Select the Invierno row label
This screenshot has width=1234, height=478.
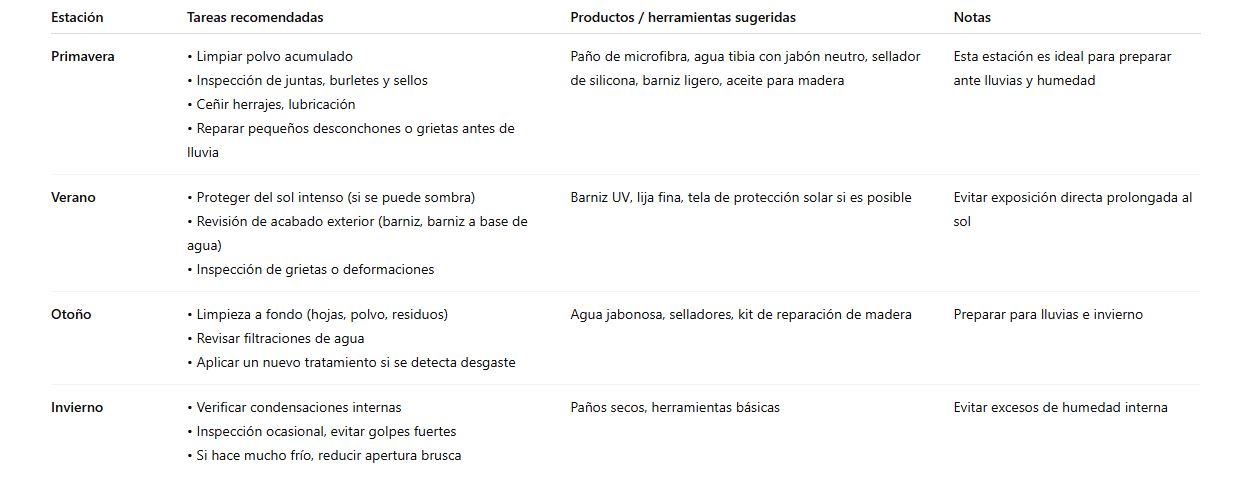[77, 408]
